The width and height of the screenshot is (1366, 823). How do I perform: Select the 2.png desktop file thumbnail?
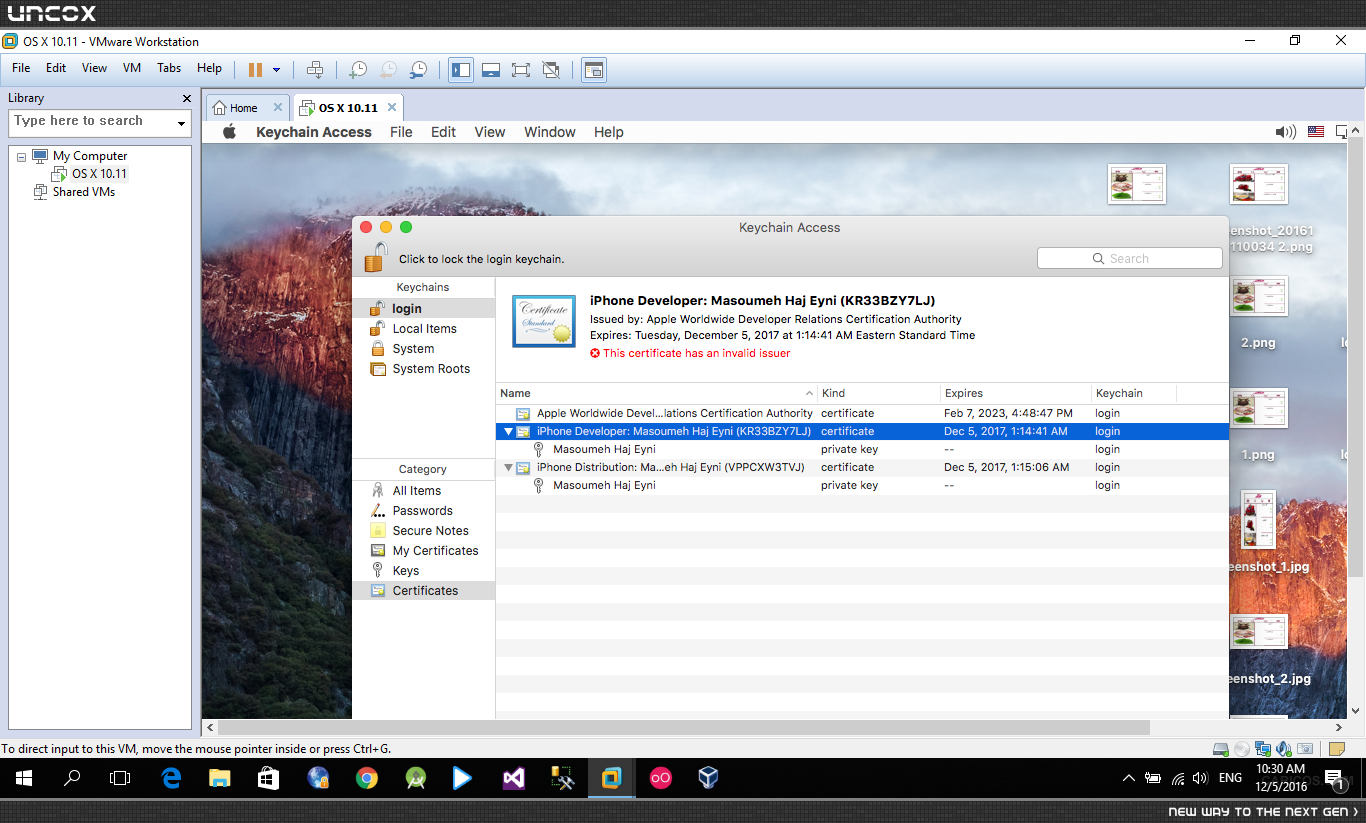tap(1258, 296)
